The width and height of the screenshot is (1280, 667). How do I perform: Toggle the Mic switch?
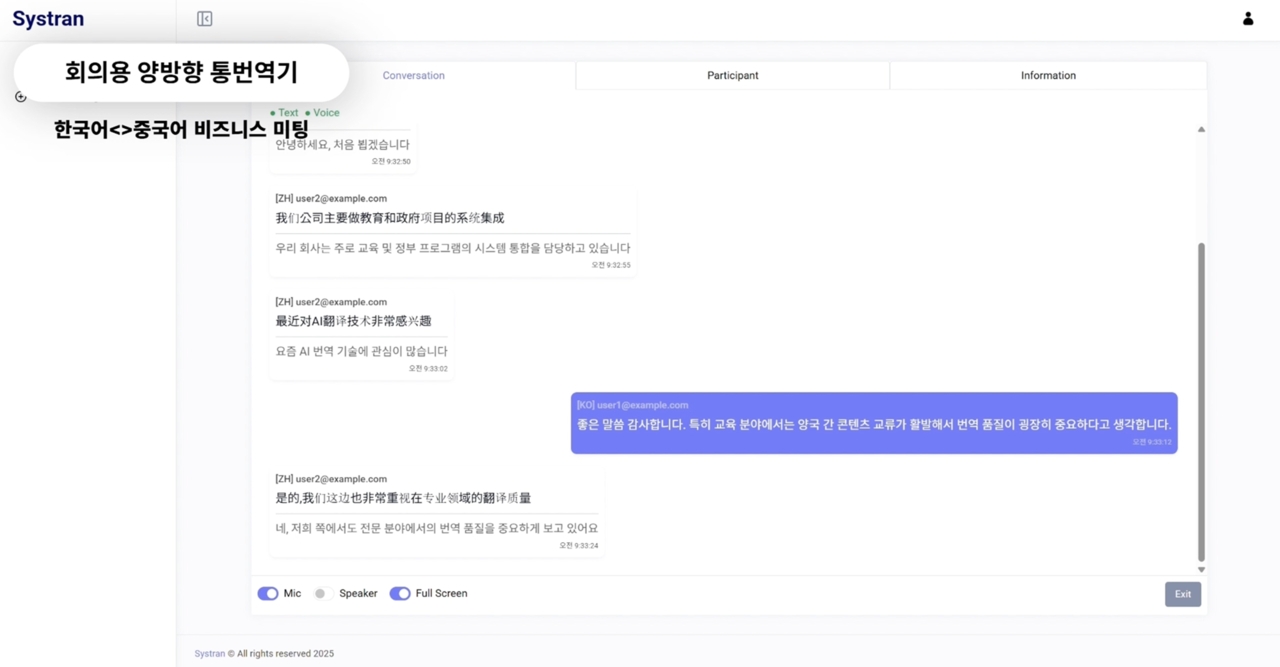268,593
